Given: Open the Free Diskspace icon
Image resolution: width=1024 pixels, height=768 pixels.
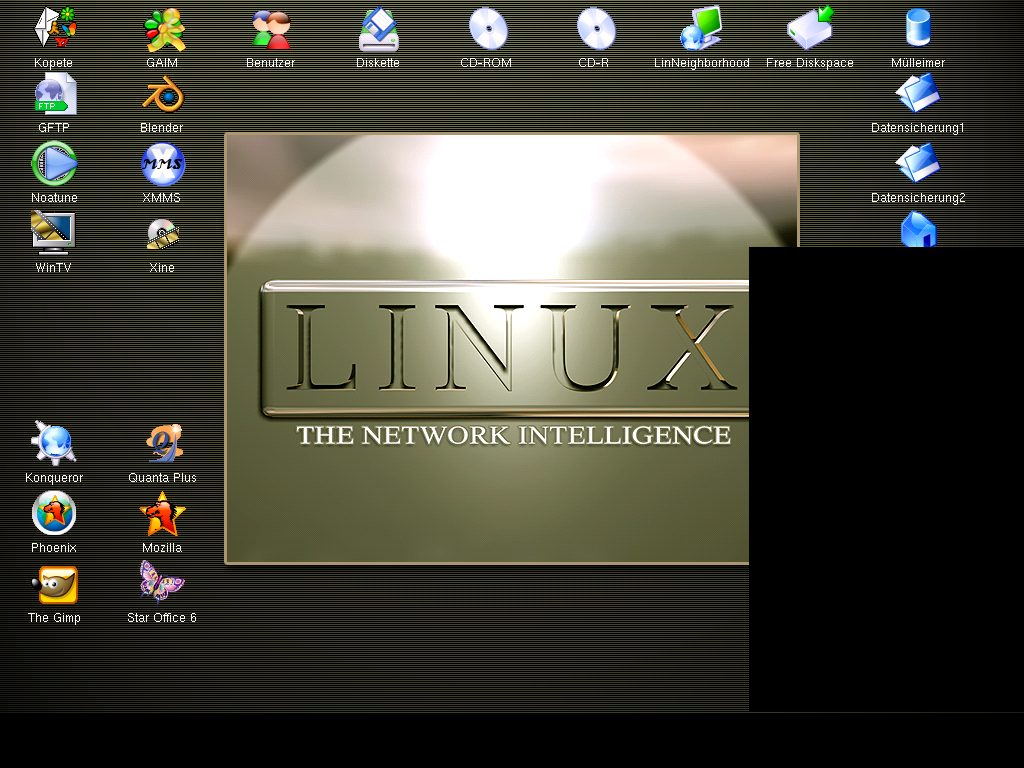Looking at the screenshot, I should 810,29.
